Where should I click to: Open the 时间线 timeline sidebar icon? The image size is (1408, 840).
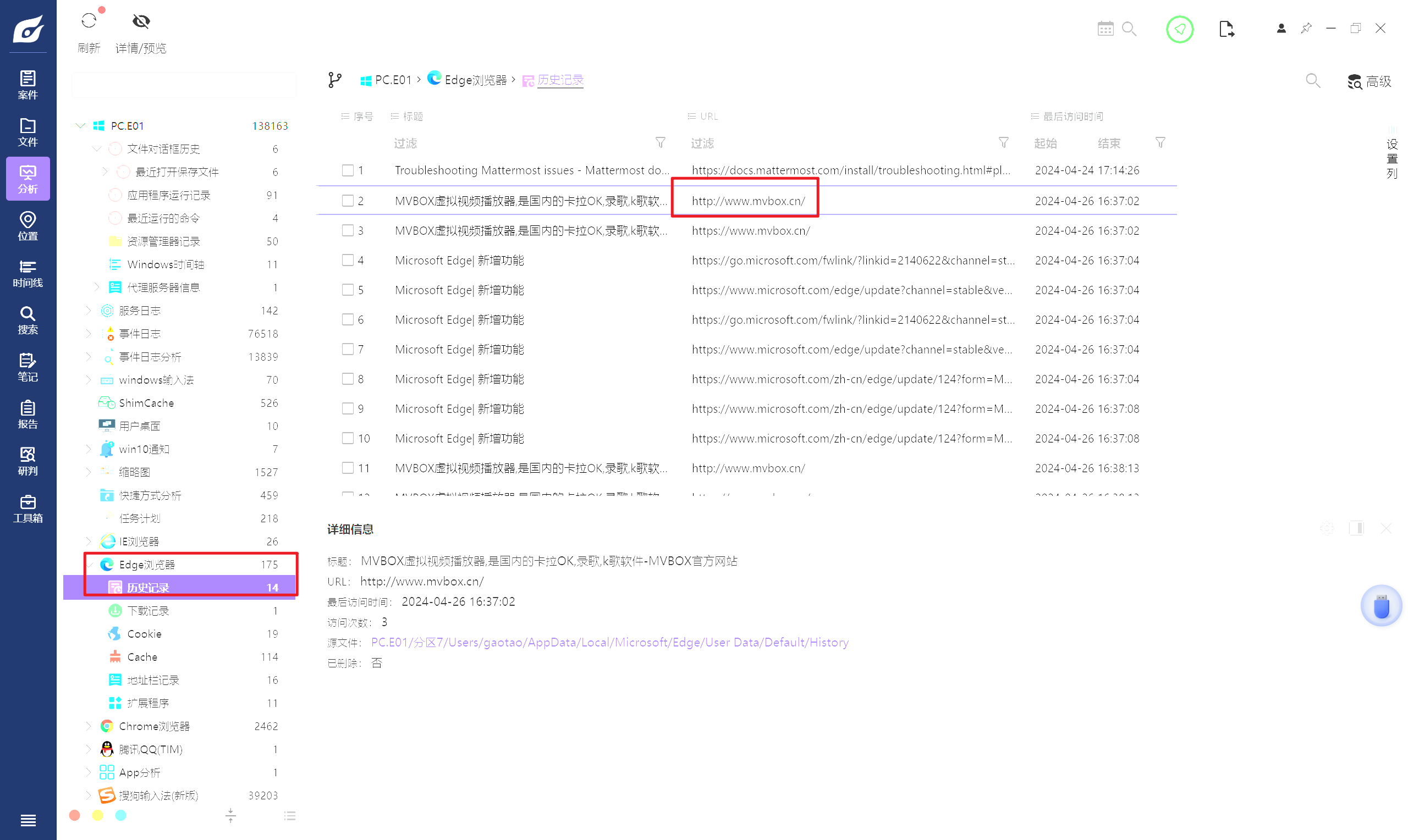click(28, 273)
